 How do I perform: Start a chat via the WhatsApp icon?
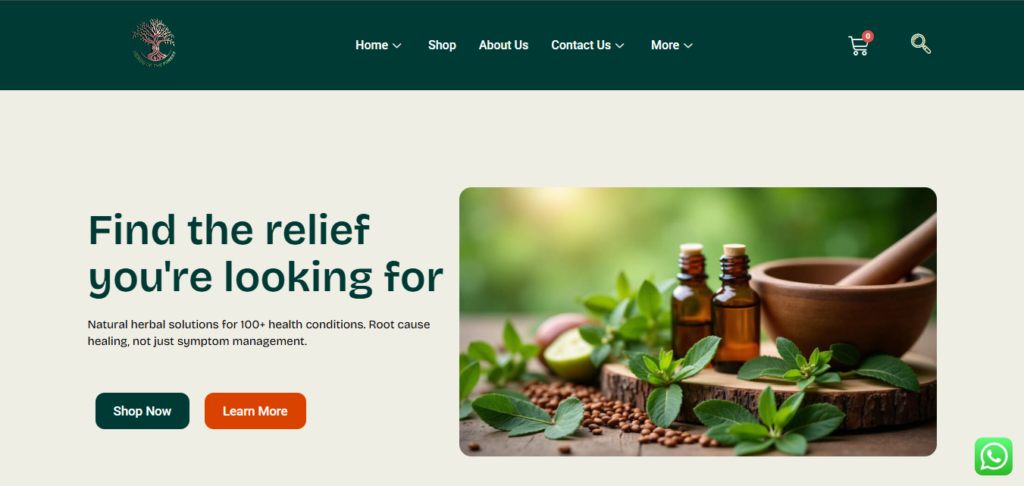coord(993,456)
